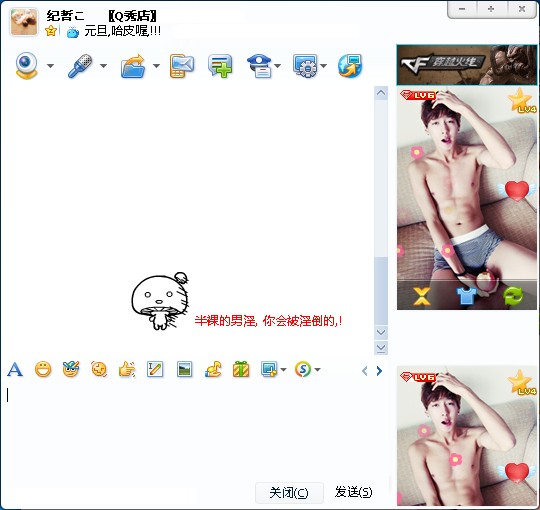Click winged red heart on lower QQ show
The height and width of the screenshot is (510, 540).
coord(517,472)
